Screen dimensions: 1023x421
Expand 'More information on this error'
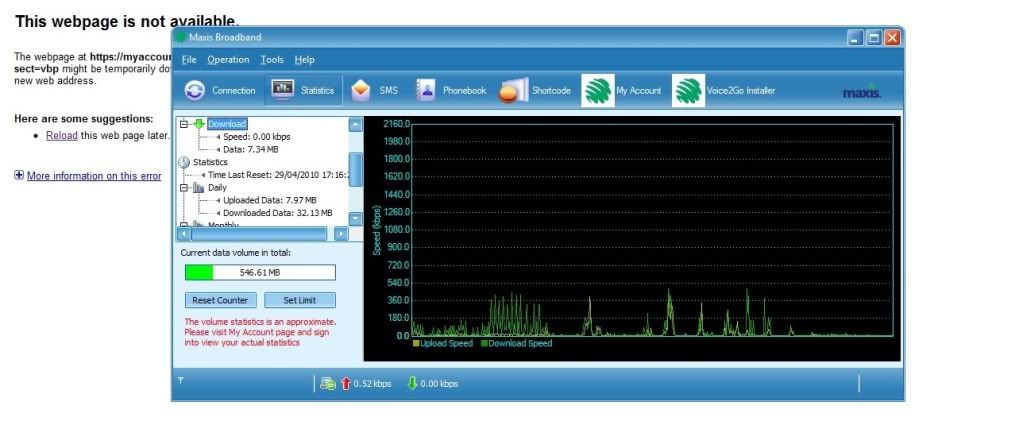(19, 176)
